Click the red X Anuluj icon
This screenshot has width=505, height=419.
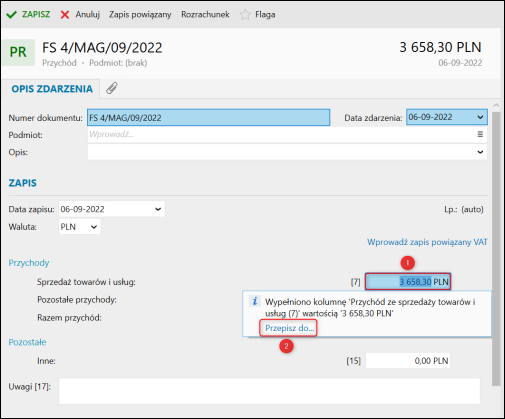click(65, 15)
